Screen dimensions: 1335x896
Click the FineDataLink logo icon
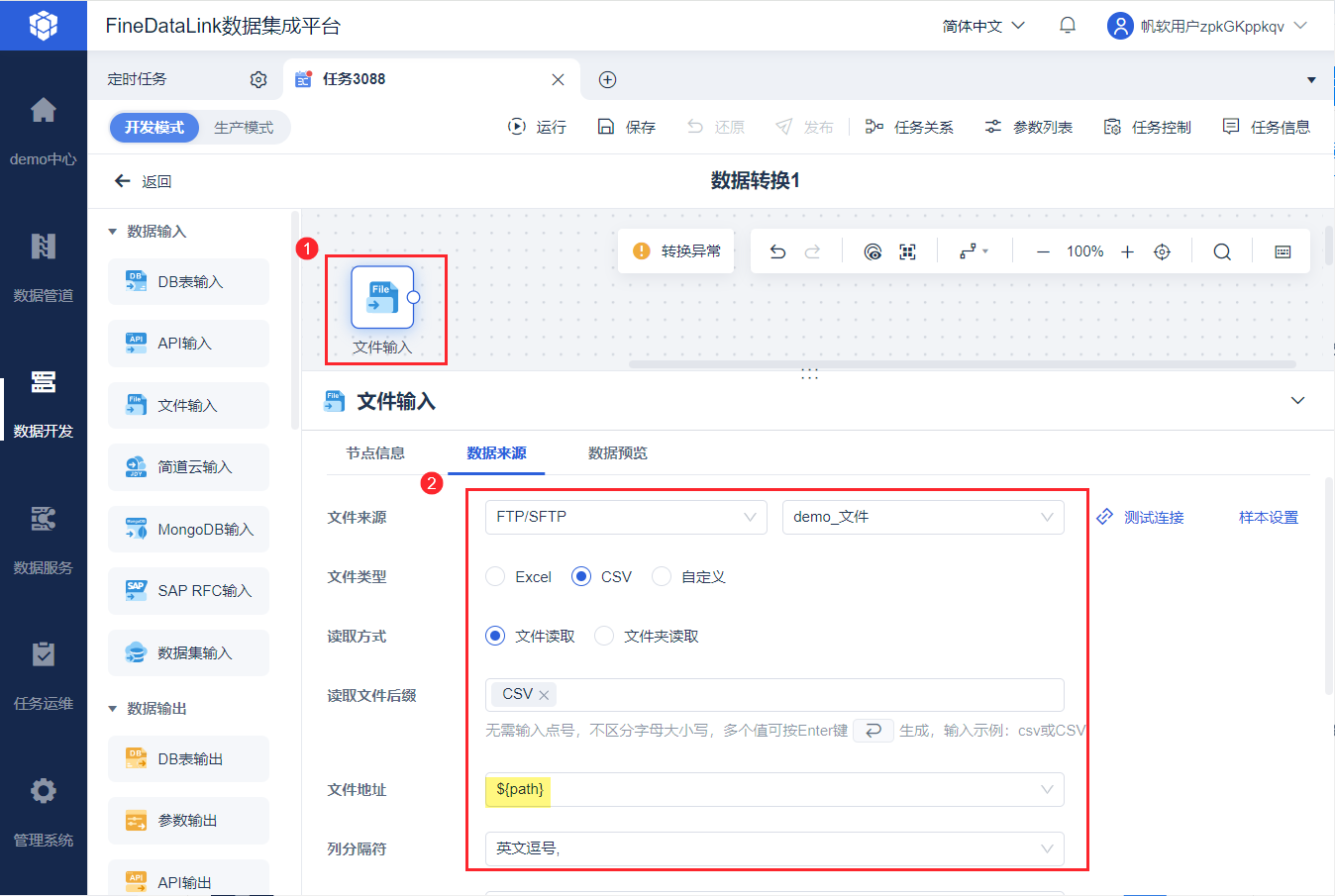(44, 25)
